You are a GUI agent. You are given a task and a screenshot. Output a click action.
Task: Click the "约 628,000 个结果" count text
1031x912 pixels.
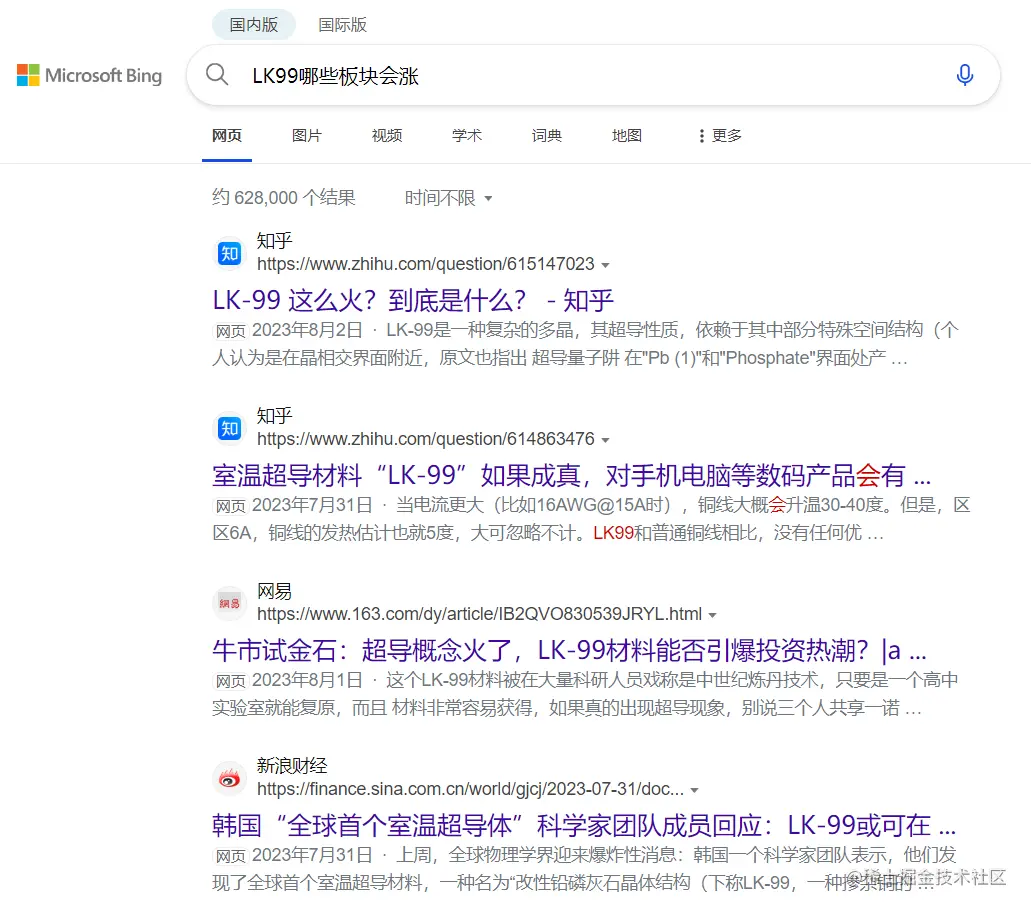pos(283,197)
